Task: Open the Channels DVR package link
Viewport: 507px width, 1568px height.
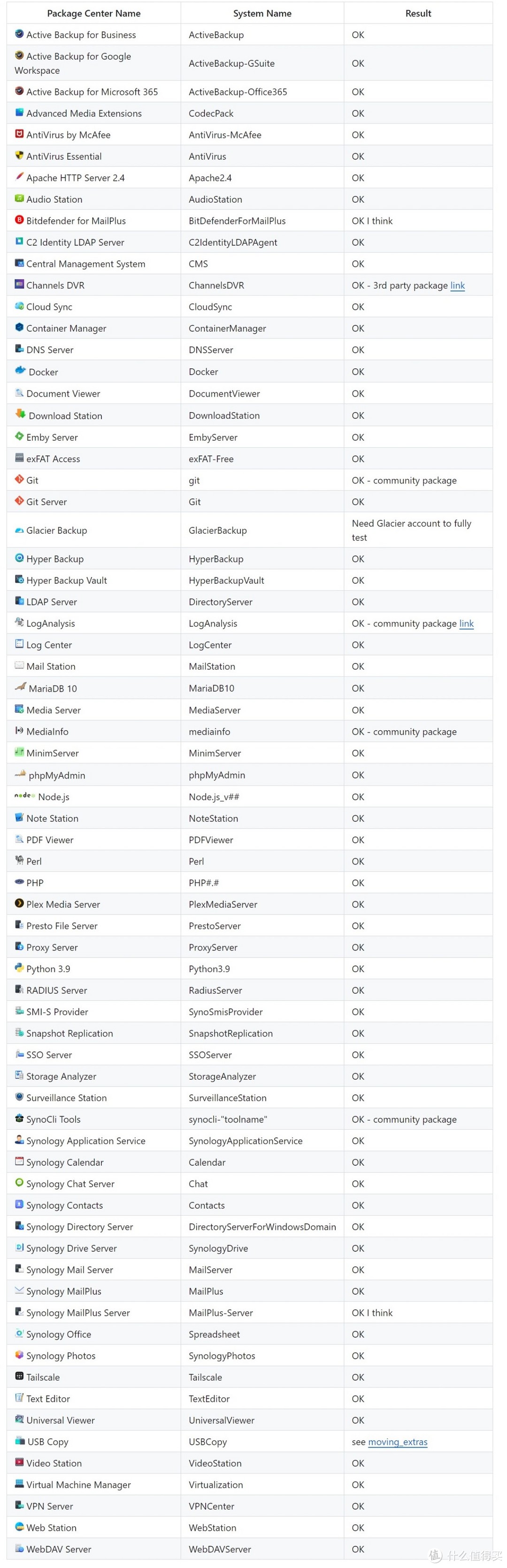Action: click(457, 286)
